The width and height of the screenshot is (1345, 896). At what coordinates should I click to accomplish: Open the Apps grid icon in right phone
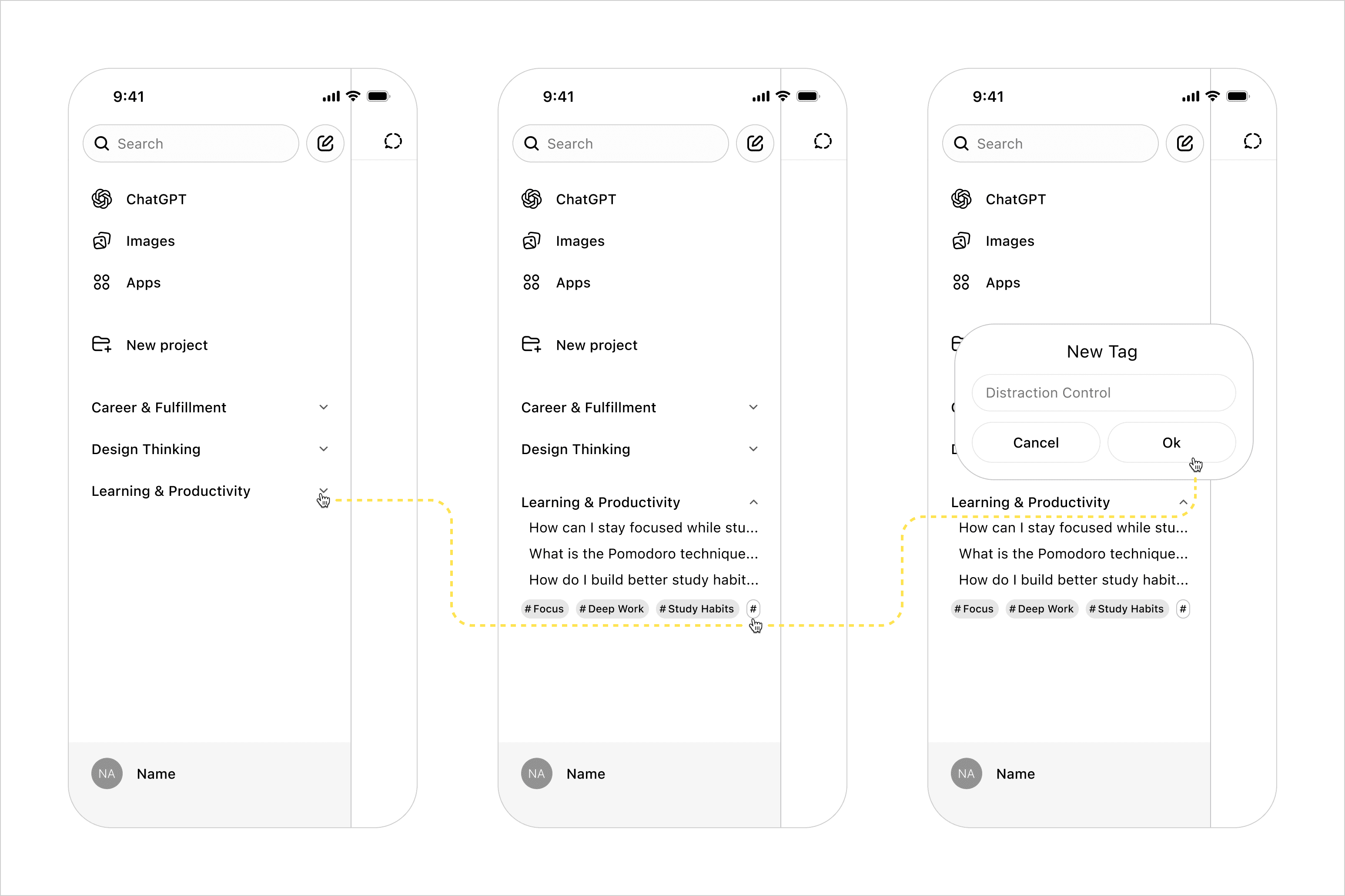[960, 282]
